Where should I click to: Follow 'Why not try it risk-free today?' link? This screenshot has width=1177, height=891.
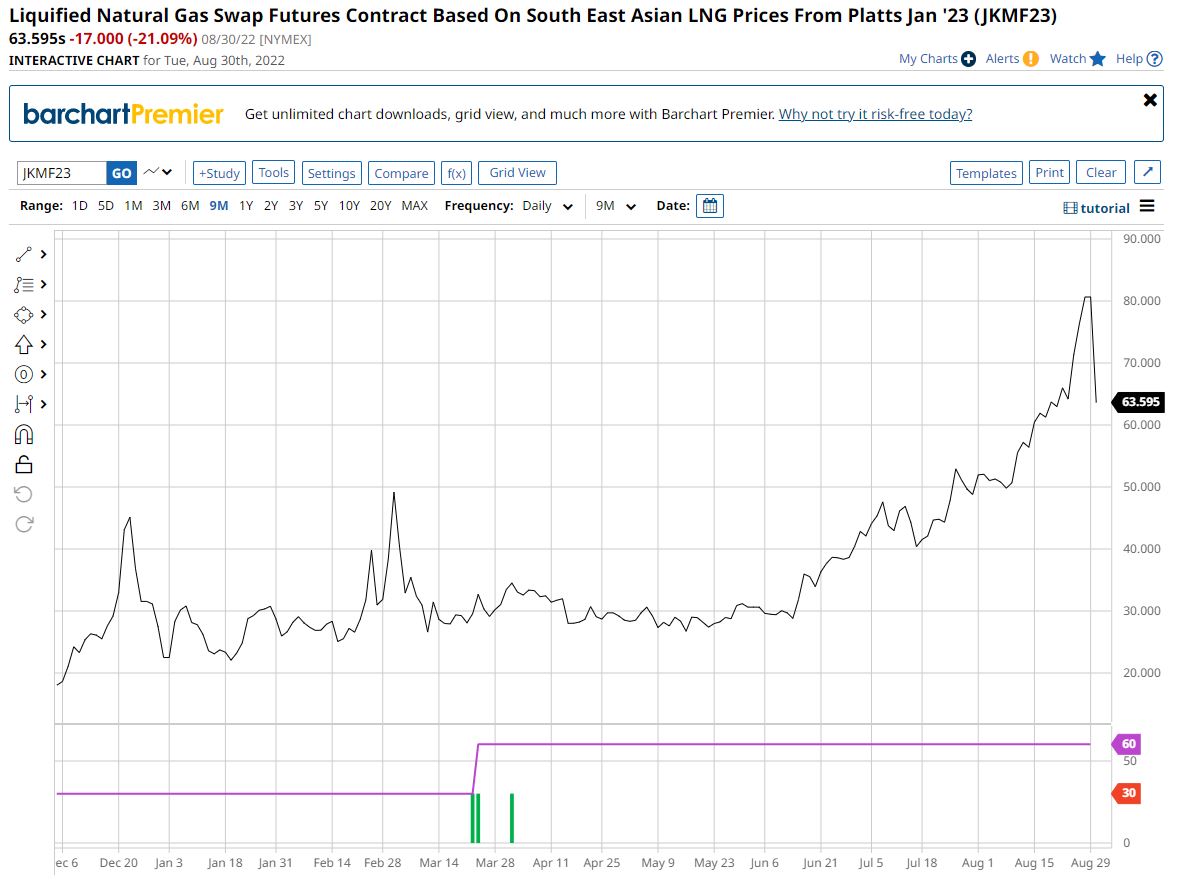point(875,114)
